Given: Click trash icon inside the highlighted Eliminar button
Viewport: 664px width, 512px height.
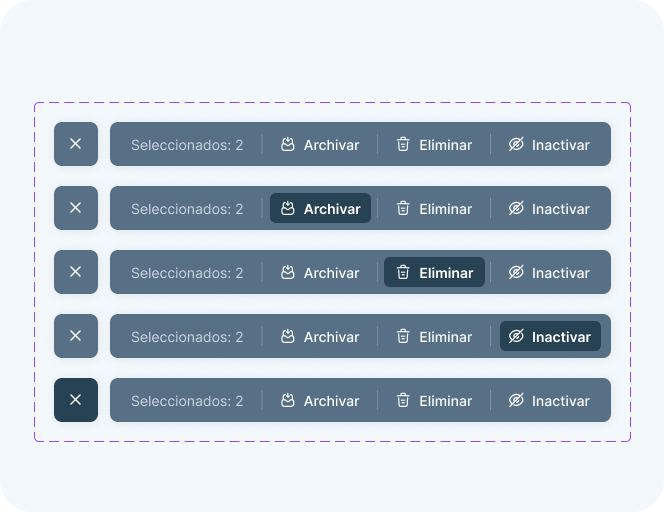Looking at the screenshot, I should point(403,272).
